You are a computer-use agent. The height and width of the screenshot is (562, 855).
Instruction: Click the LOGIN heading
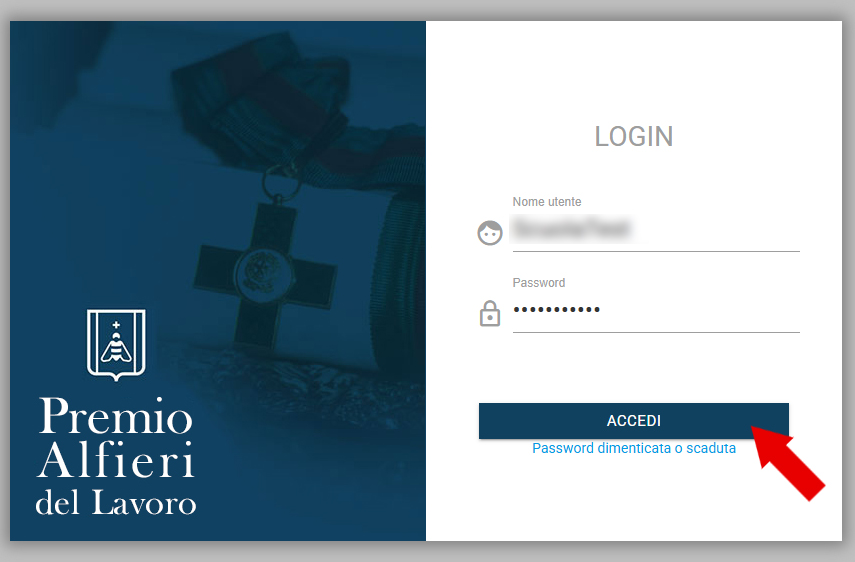[634, 136]
